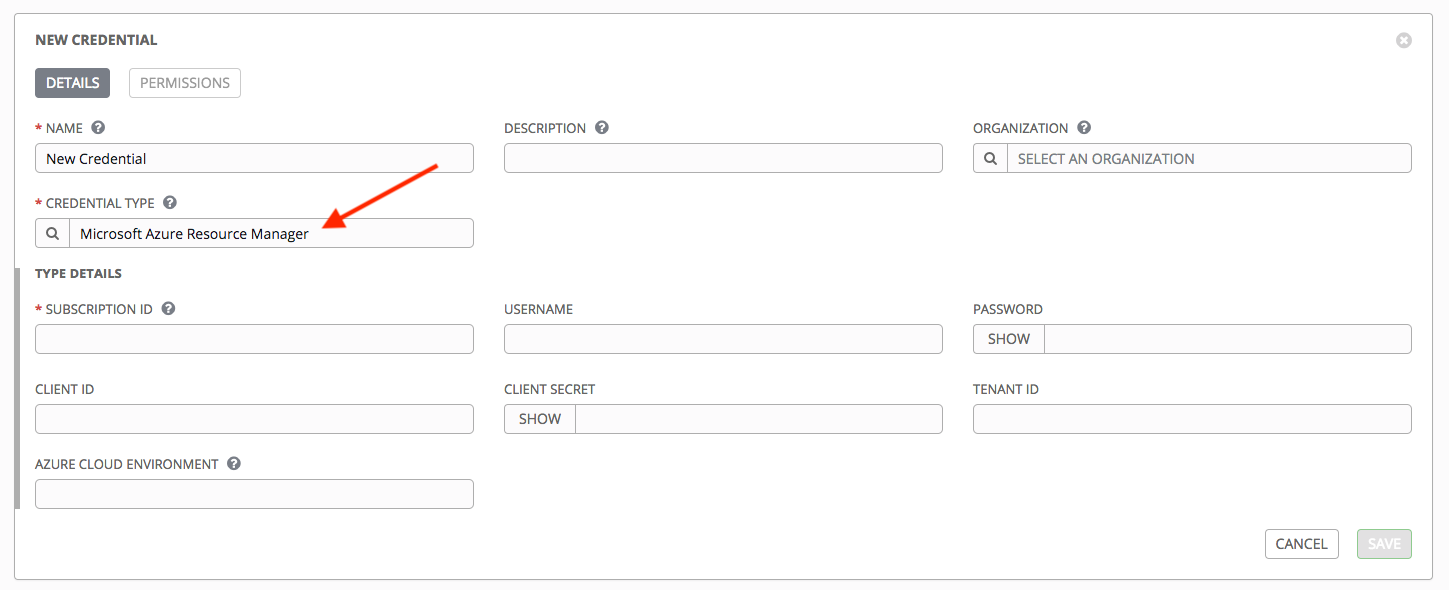
Task: Open help tooltip for Azure Cloud Environment
Action: coord(234,464)
